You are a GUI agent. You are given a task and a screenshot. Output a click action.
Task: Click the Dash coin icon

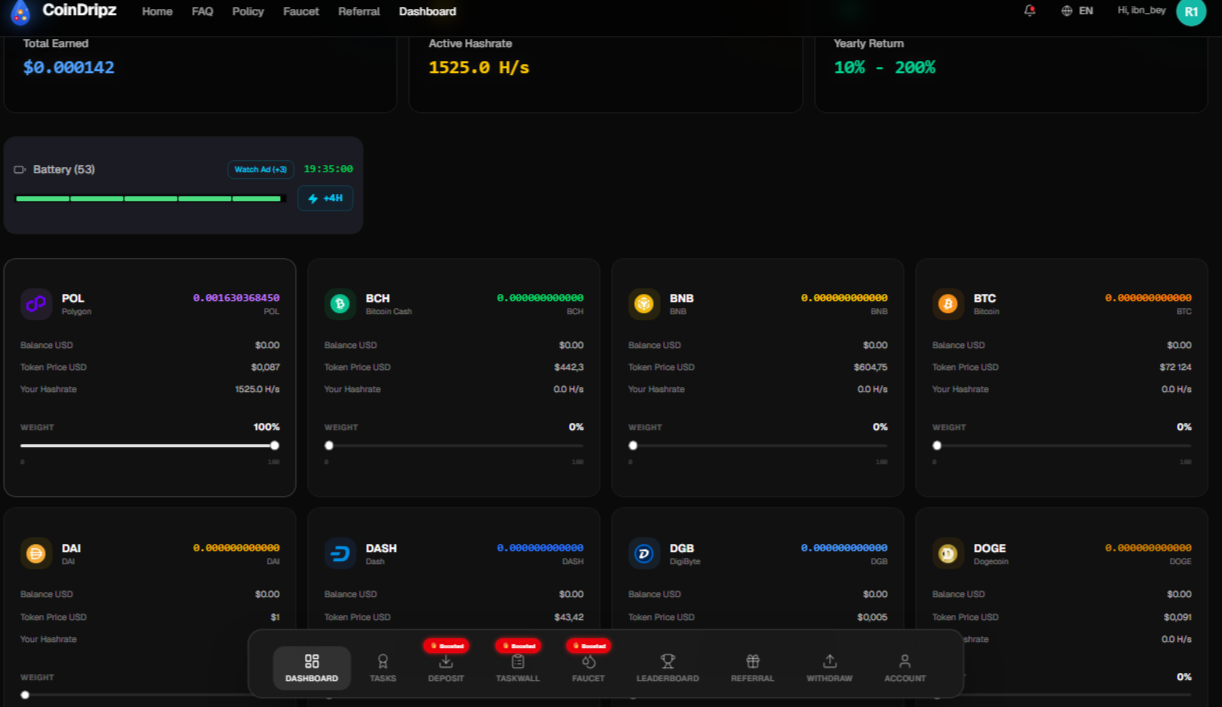pos(340,554)
